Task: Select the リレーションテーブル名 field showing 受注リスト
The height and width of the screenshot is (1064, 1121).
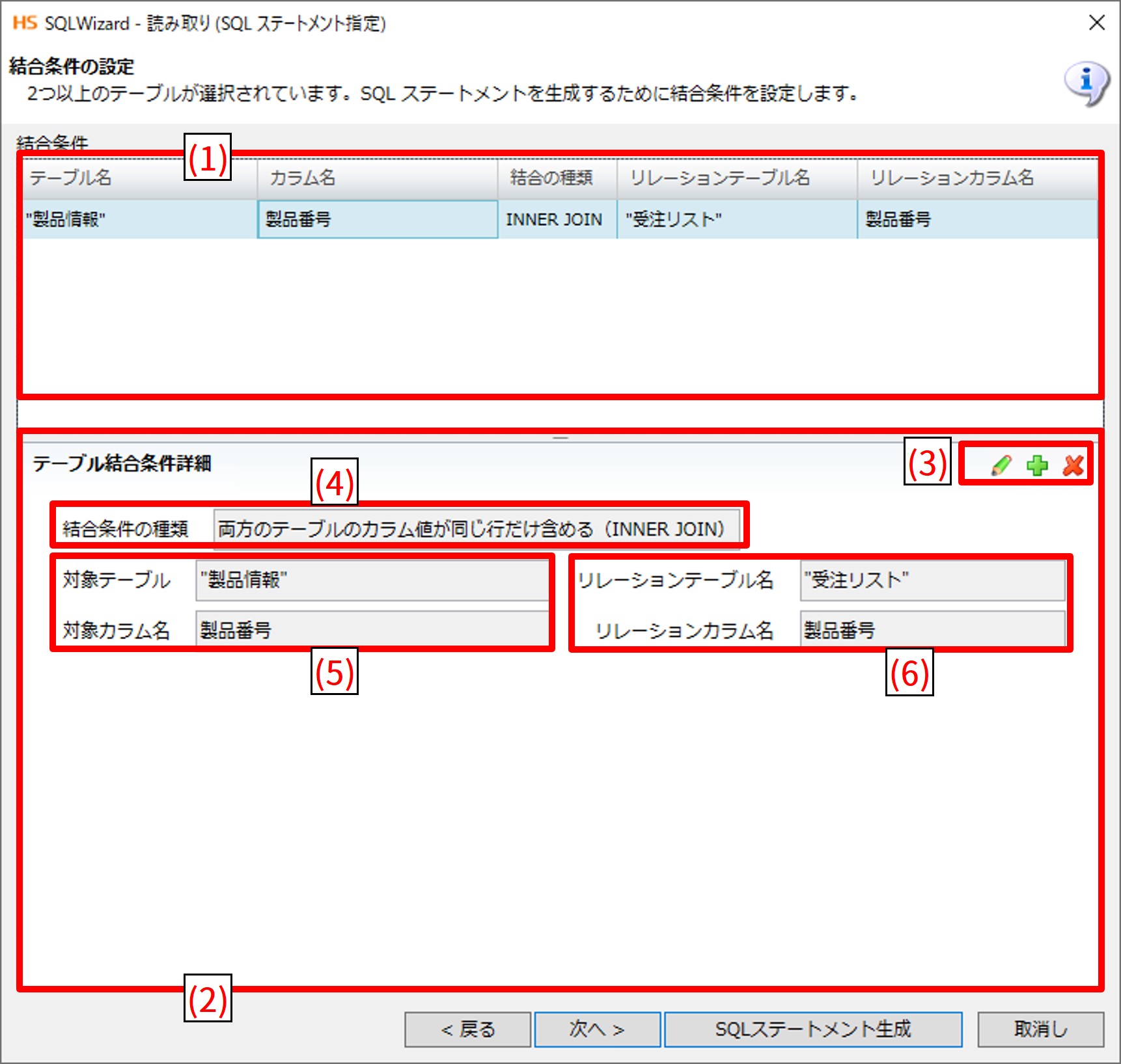Action: pos(932,579)
